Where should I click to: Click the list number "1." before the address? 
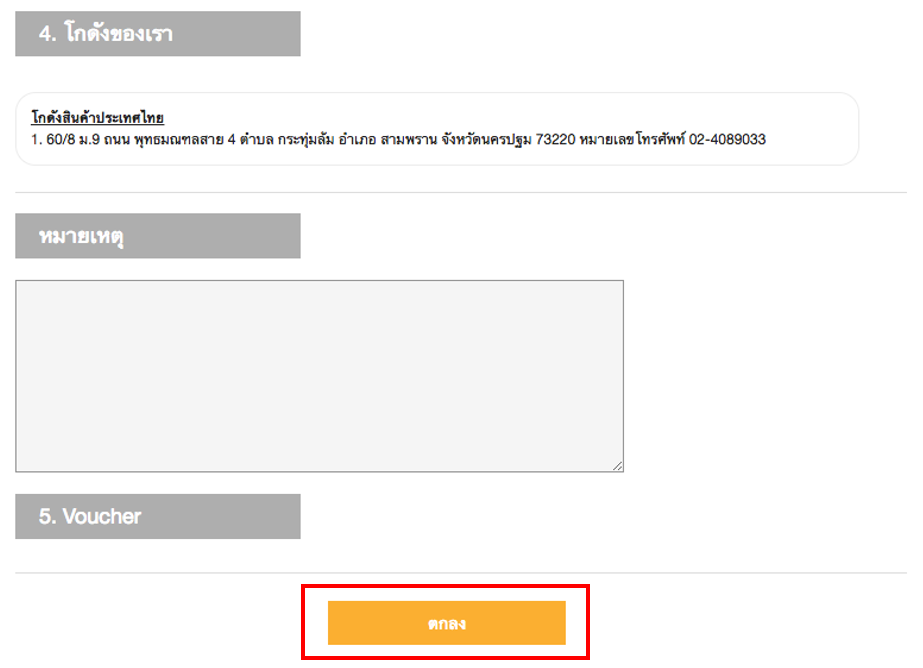pos(36,139)
